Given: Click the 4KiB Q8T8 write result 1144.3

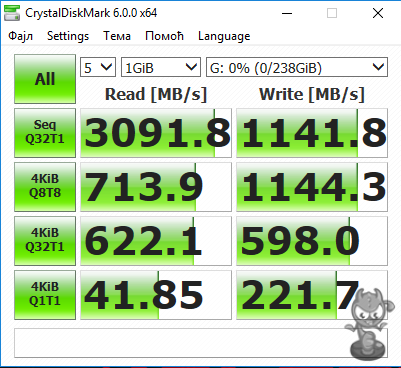Looking at the screenshot, I should [x=312, y=187].
